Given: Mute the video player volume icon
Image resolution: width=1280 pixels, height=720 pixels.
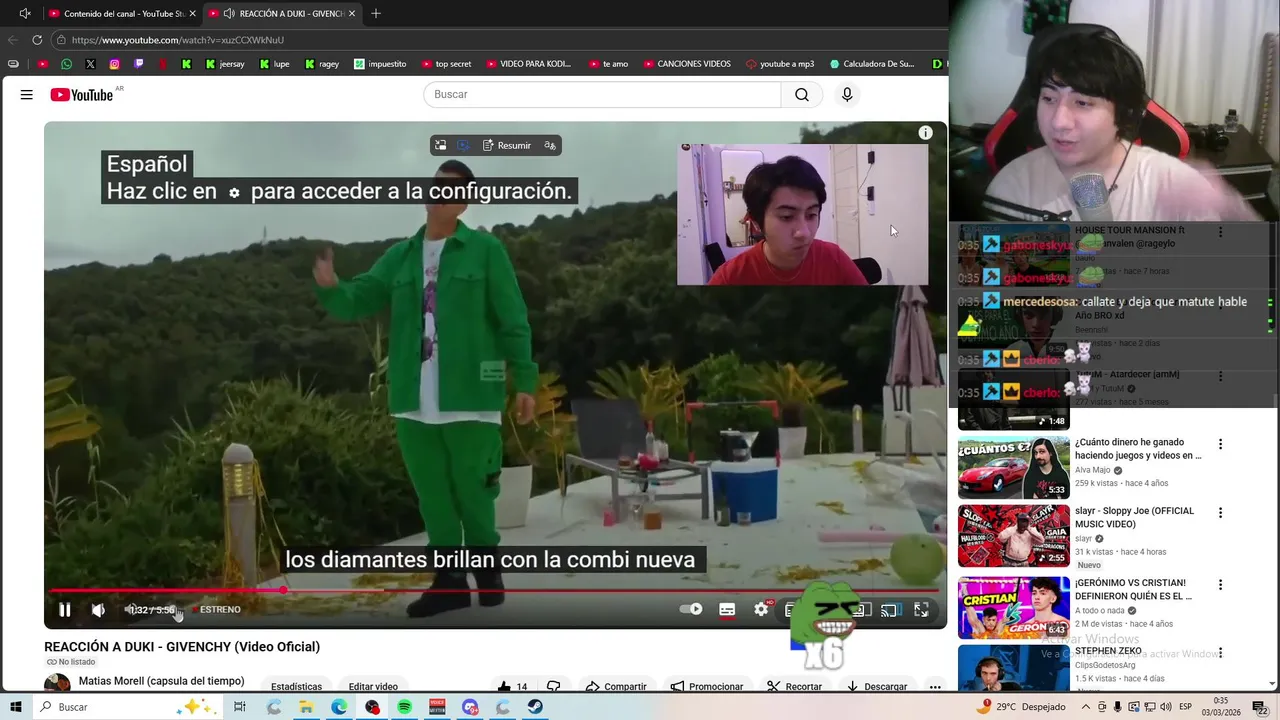Looking at the screenshot, I should coord(98,610).
